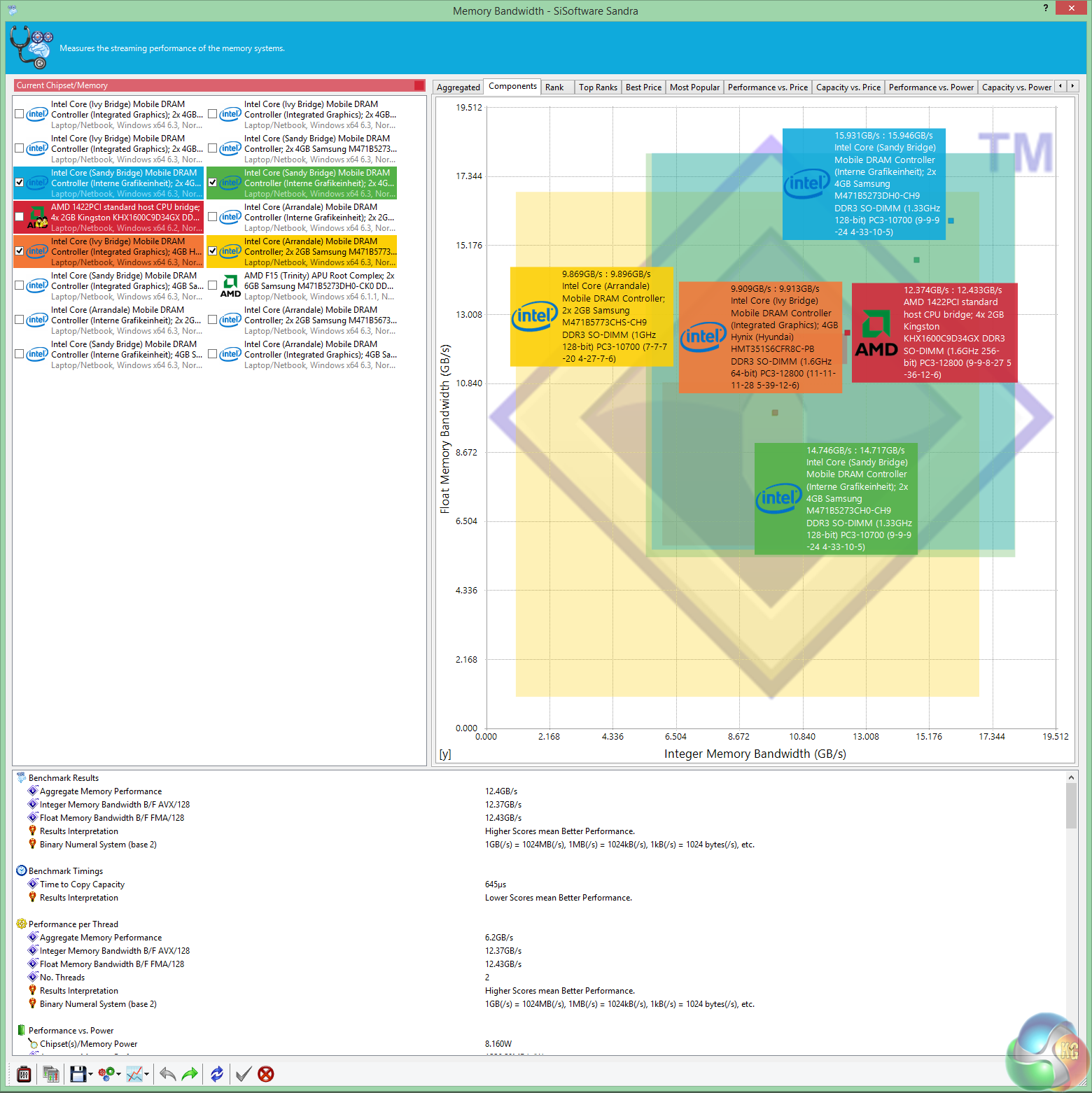
Task: Click the AMD logo of the Kingston KHX1600 entry
Action: [x=37, y=217]
